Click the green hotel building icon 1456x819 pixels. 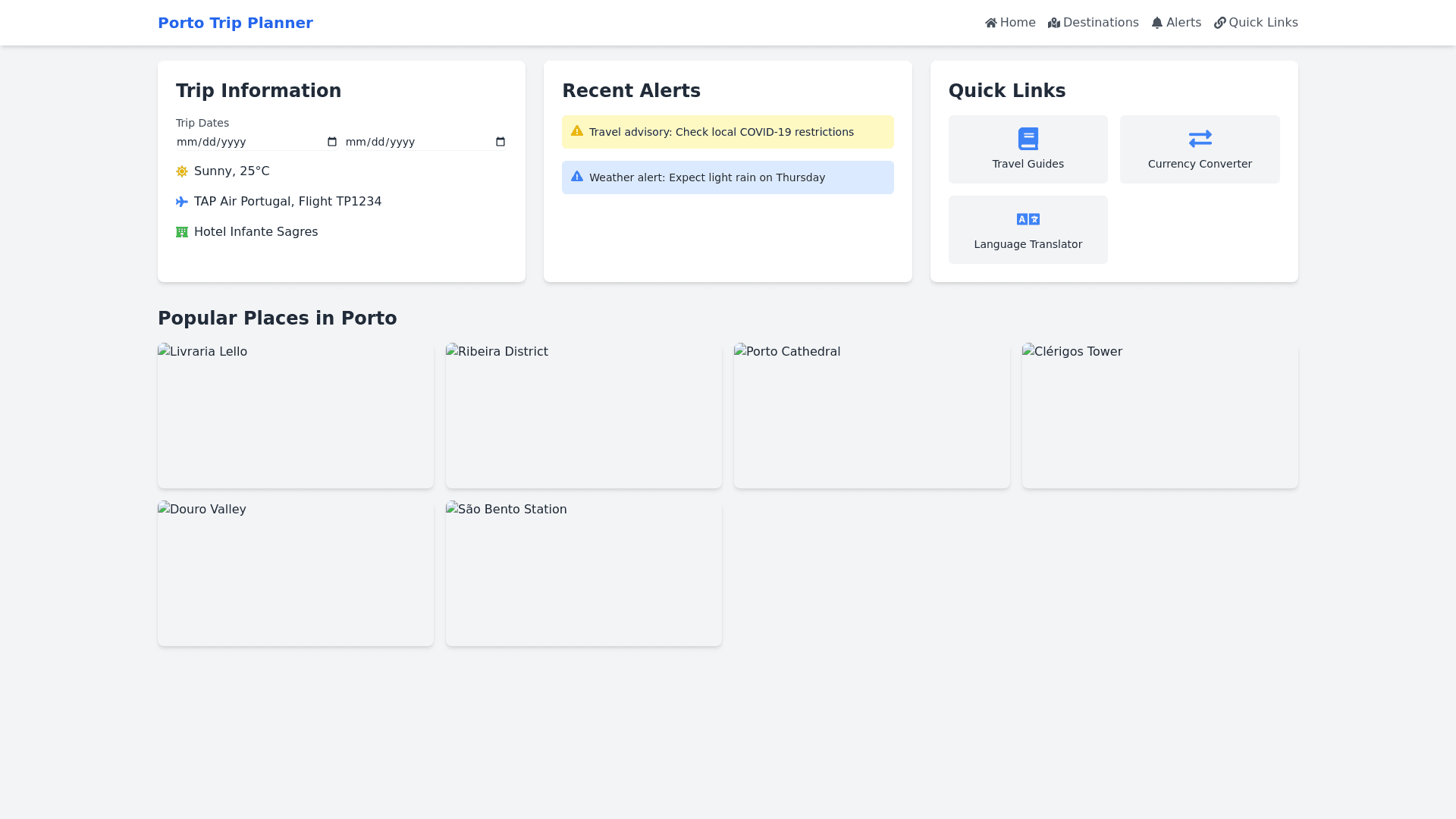pyautogui.click(x=182, y=232)
